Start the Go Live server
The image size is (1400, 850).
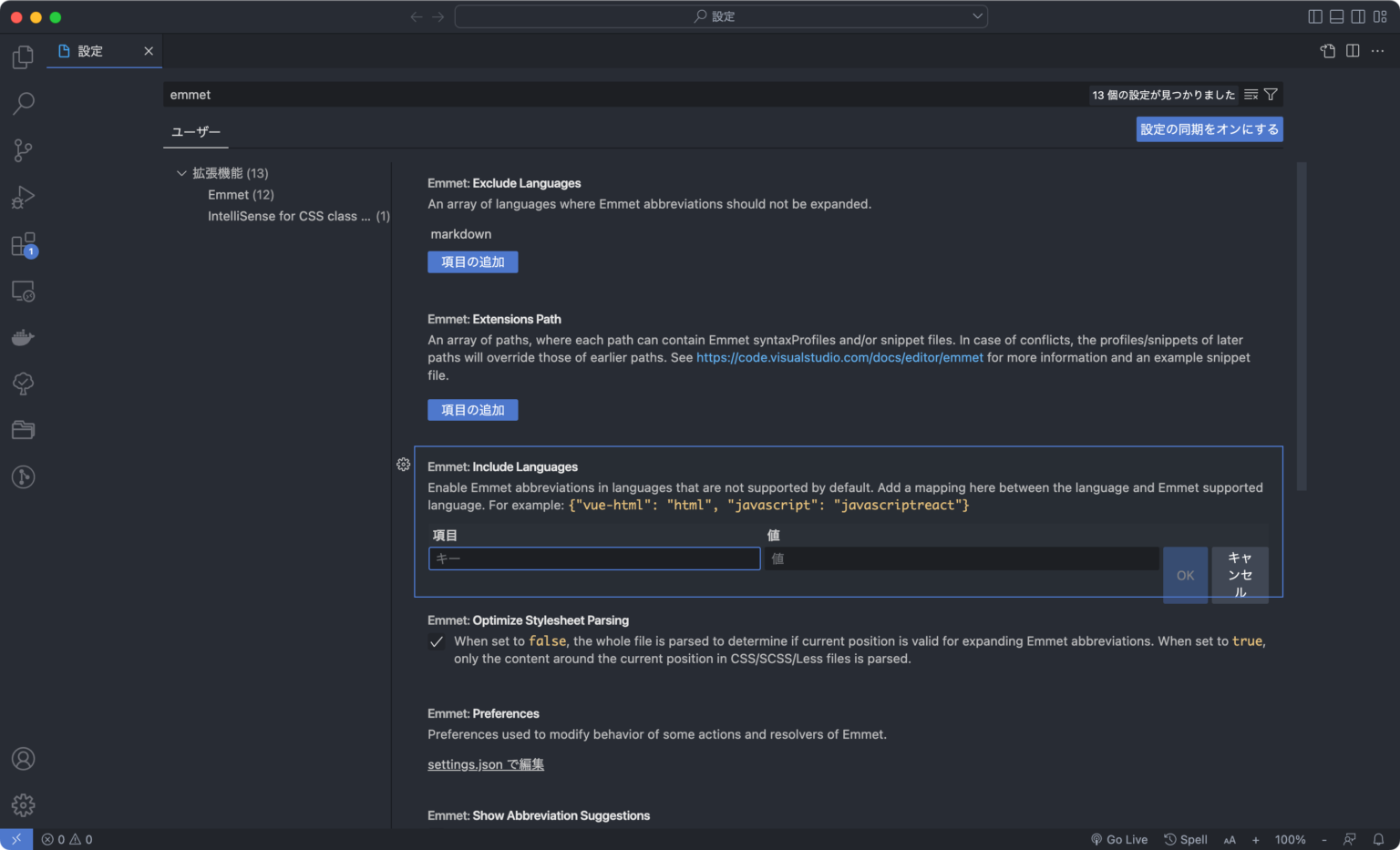1119,839
